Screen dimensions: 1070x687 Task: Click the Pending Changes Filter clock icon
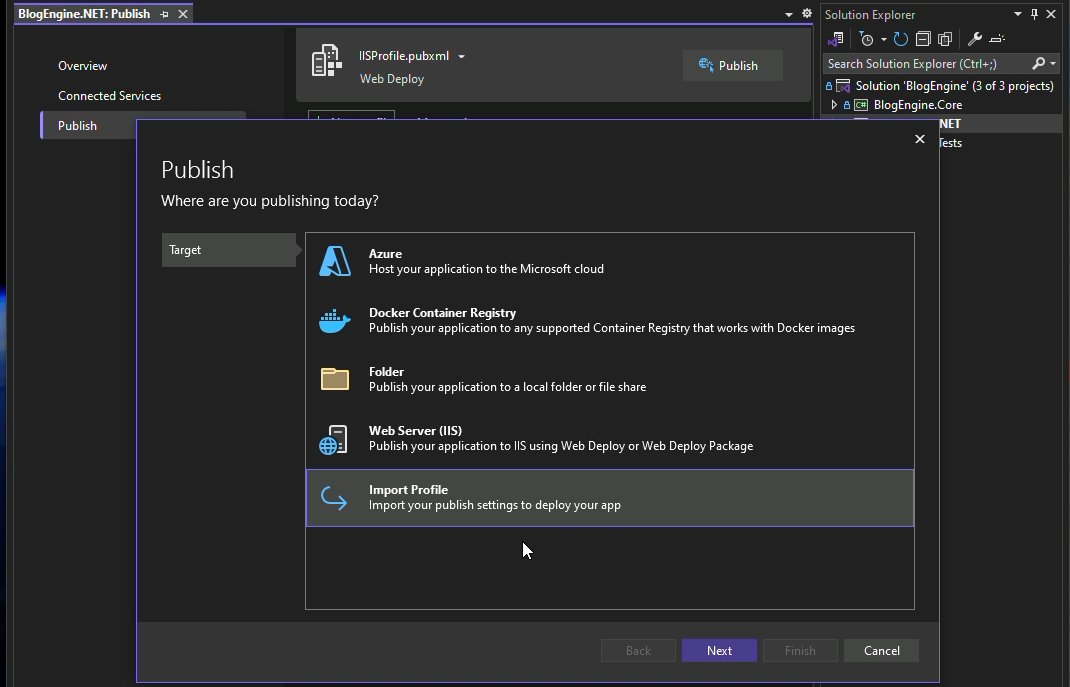(867, 39)
